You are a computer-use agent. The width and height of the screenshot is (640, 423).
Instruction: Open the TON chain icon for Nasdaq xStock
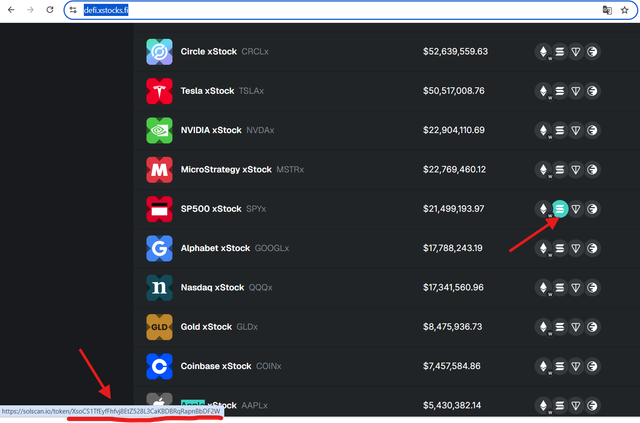click(x=576, y=287)
